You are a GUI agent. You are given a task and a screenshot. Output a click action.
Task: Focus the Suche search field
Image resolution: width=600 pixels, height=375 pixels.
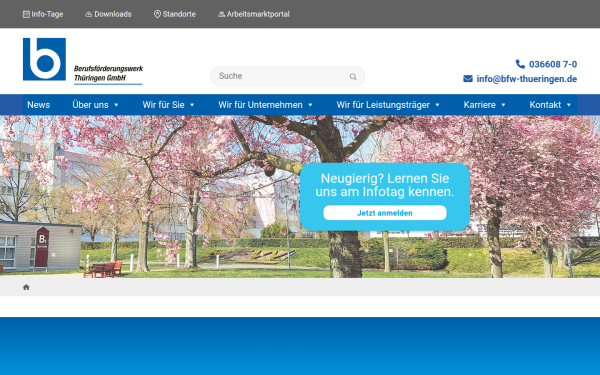(287, 76)
